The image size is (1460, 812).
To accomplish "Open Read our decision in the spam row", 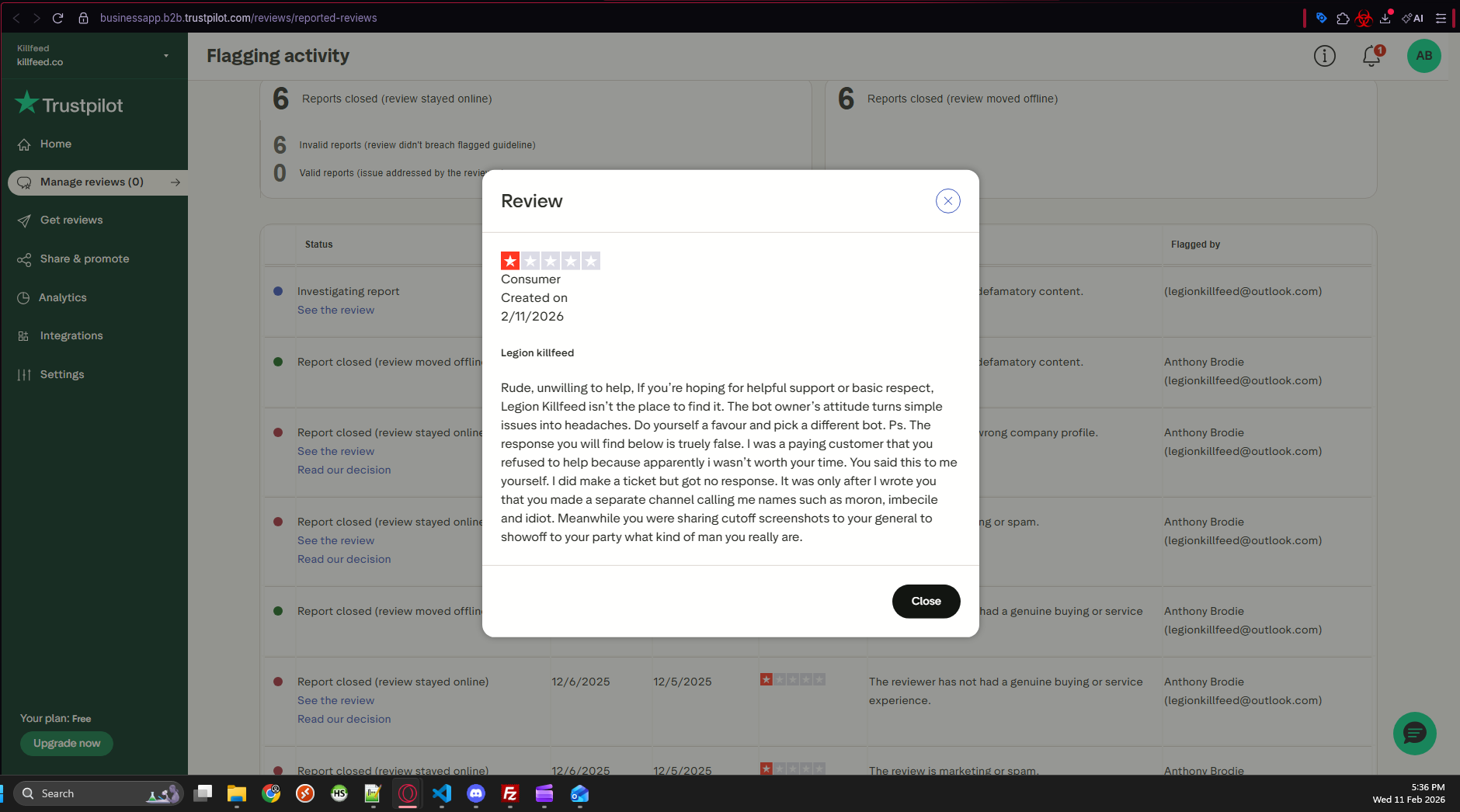I will (344, 560).
